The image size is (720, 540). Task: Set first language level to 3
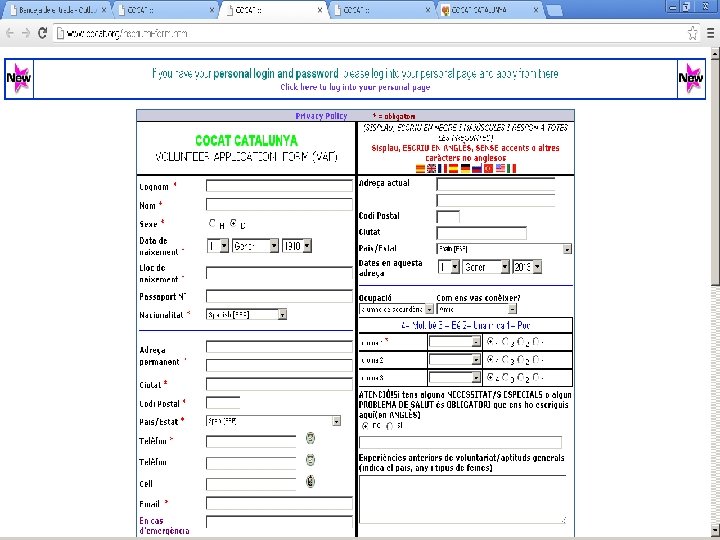[506, 342]
